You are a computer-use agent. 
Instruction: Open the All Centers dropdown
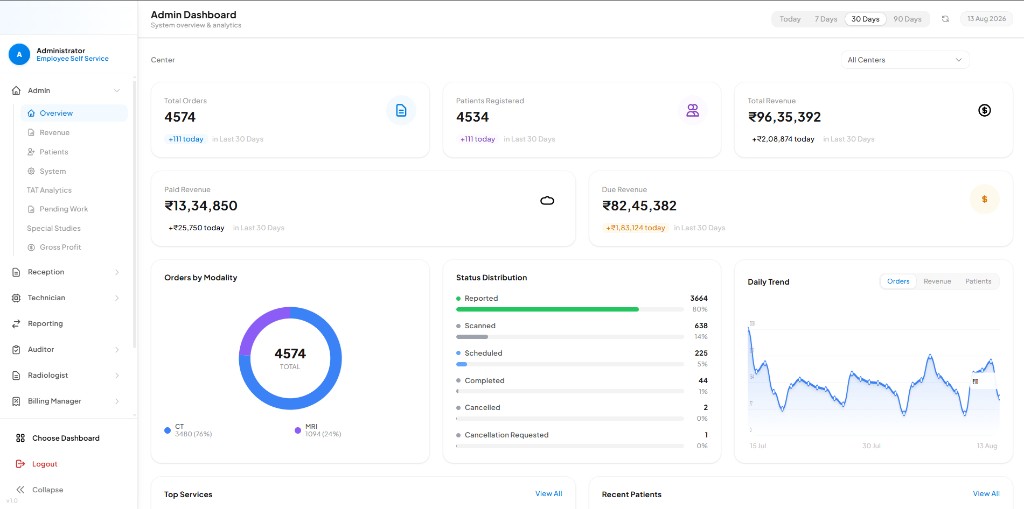[904, 60]
